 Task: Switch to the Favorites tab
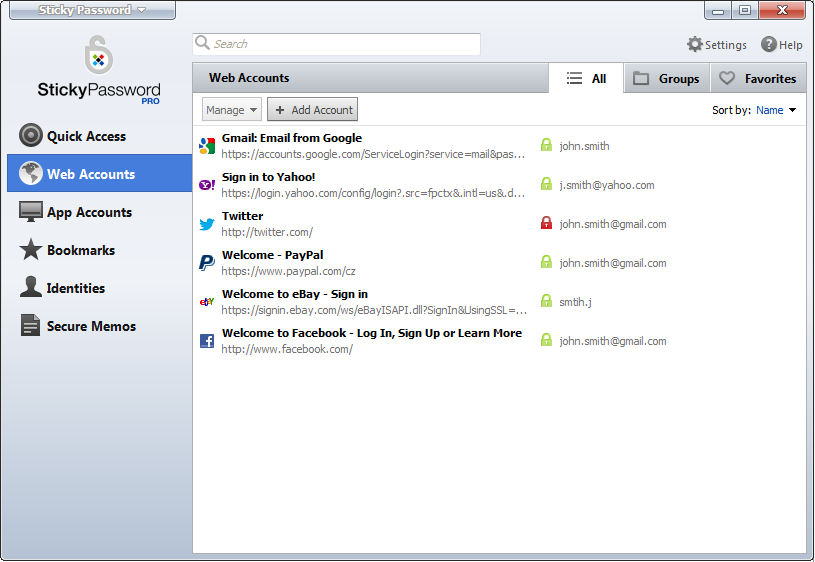758,79
